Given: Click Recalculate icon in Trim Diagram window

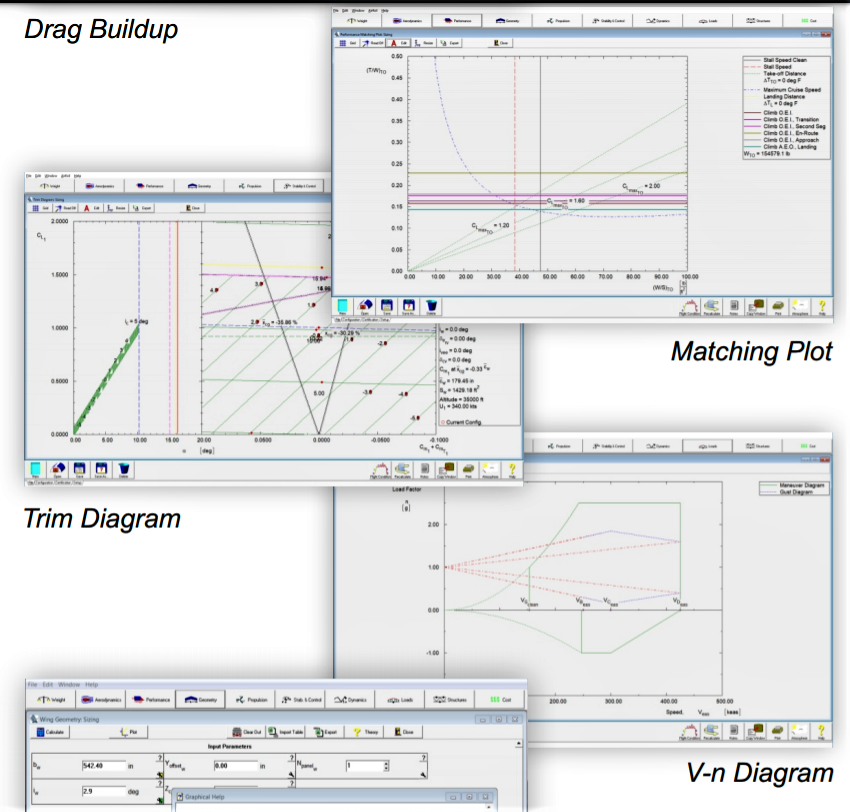Looking at the screenshot, I should click(x=402, y=470).
